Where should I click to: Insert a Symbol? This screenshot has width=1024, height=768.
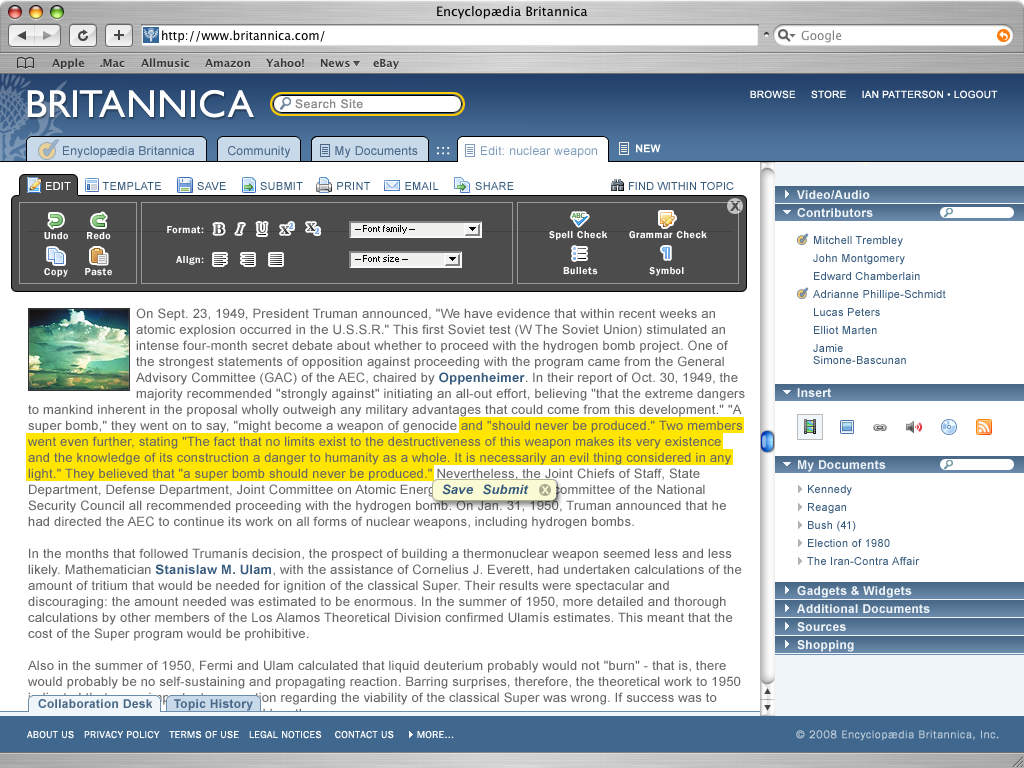[x=666, y=261]
